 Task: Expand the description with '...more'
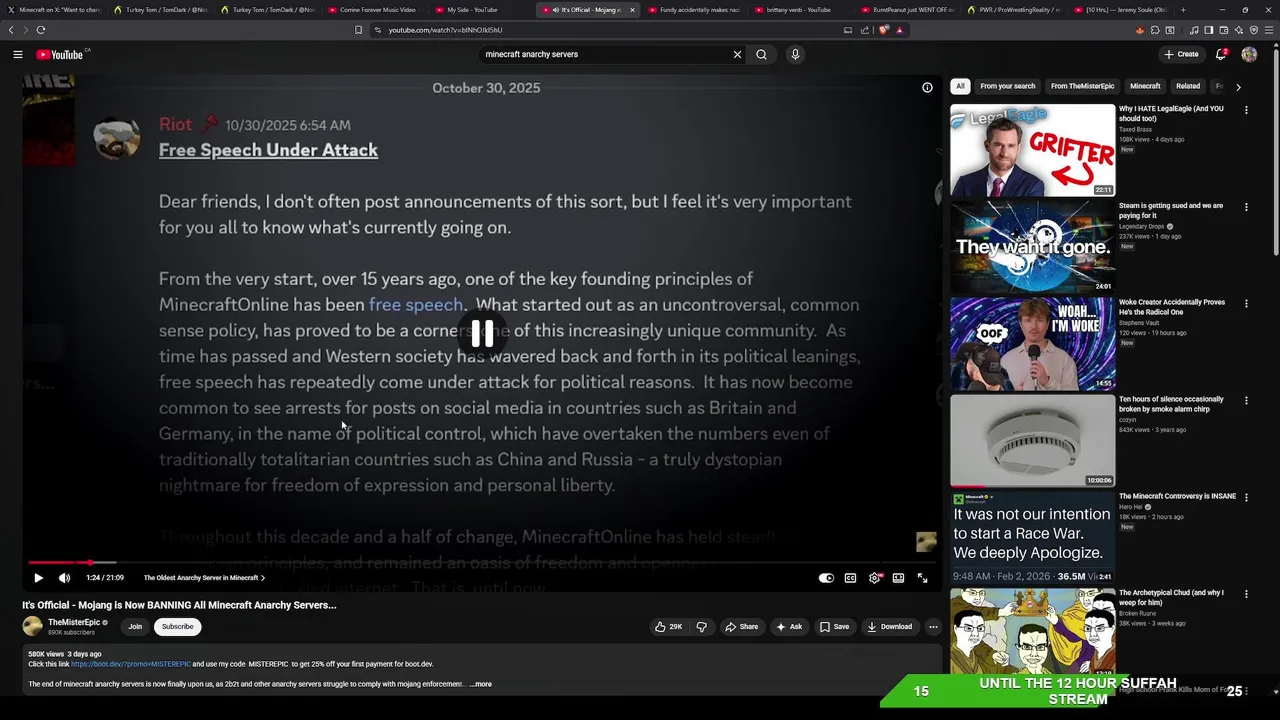pos(481,684)
